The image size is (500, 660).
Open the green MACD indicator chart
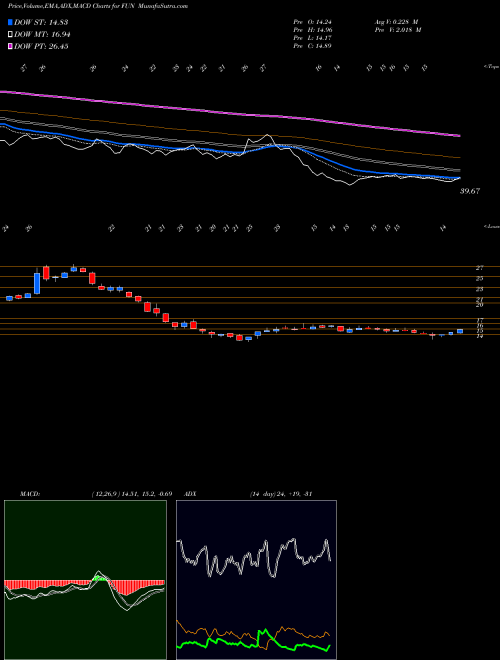point(85,580)
